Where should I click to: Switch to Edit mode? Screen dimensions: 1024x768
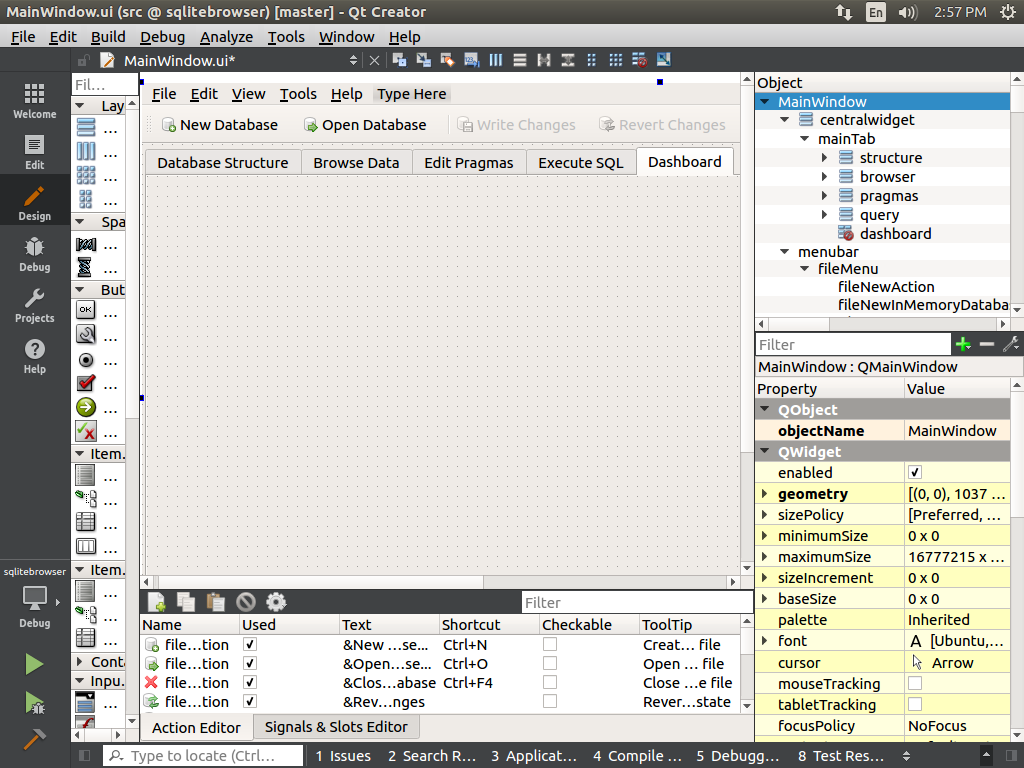[x=35, y=152]
